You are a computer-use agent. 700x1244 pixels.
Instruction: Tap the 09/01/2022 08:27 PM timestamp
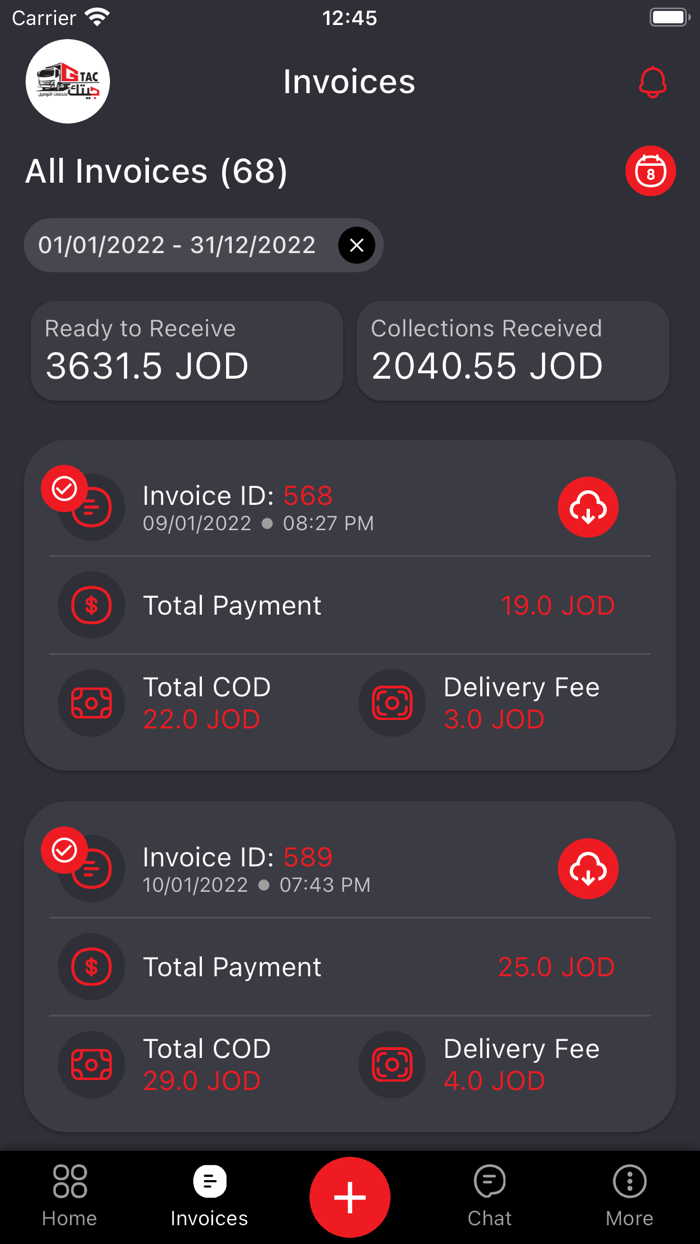pyautogui.click(x=258, y=523)
